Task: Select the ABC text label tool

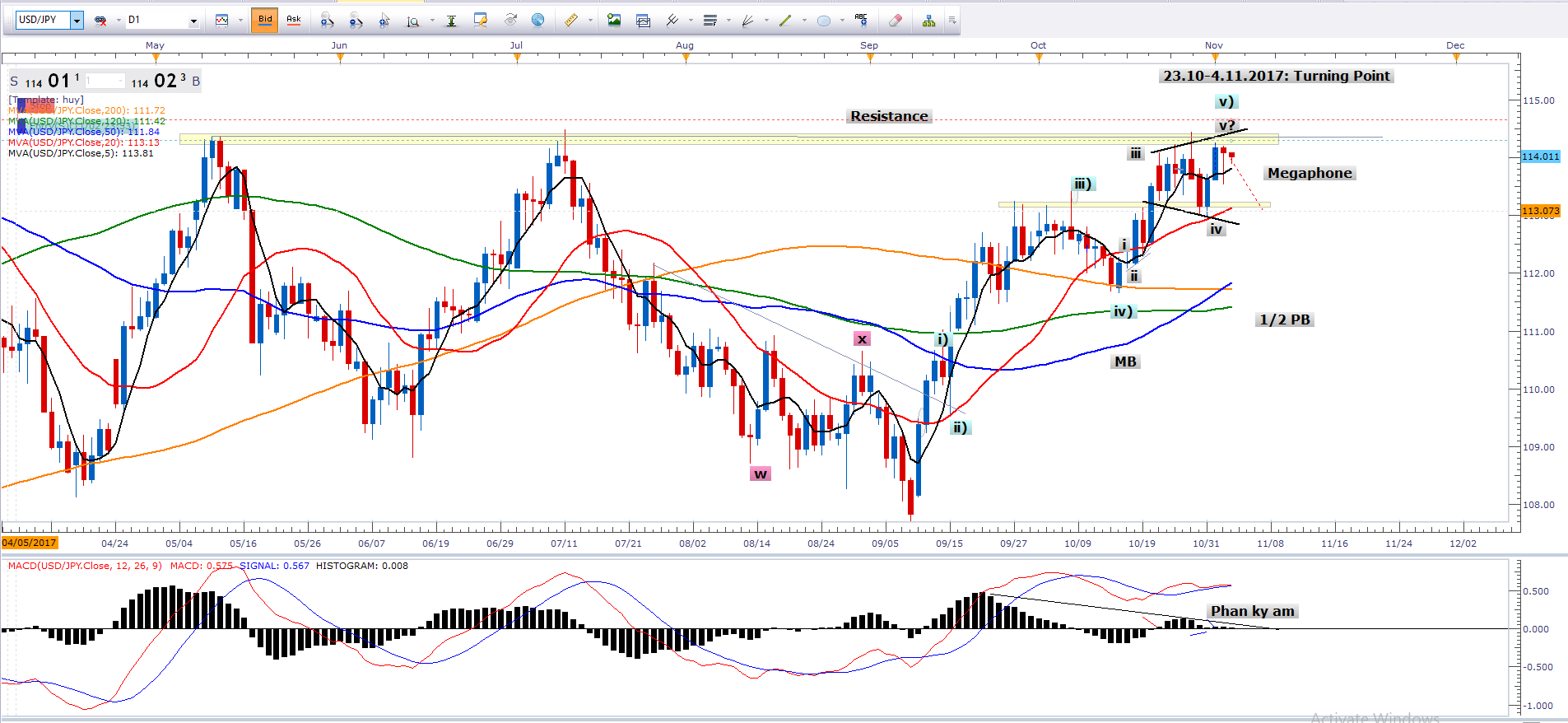Action: pyautogui.click(x=861, y=20)
